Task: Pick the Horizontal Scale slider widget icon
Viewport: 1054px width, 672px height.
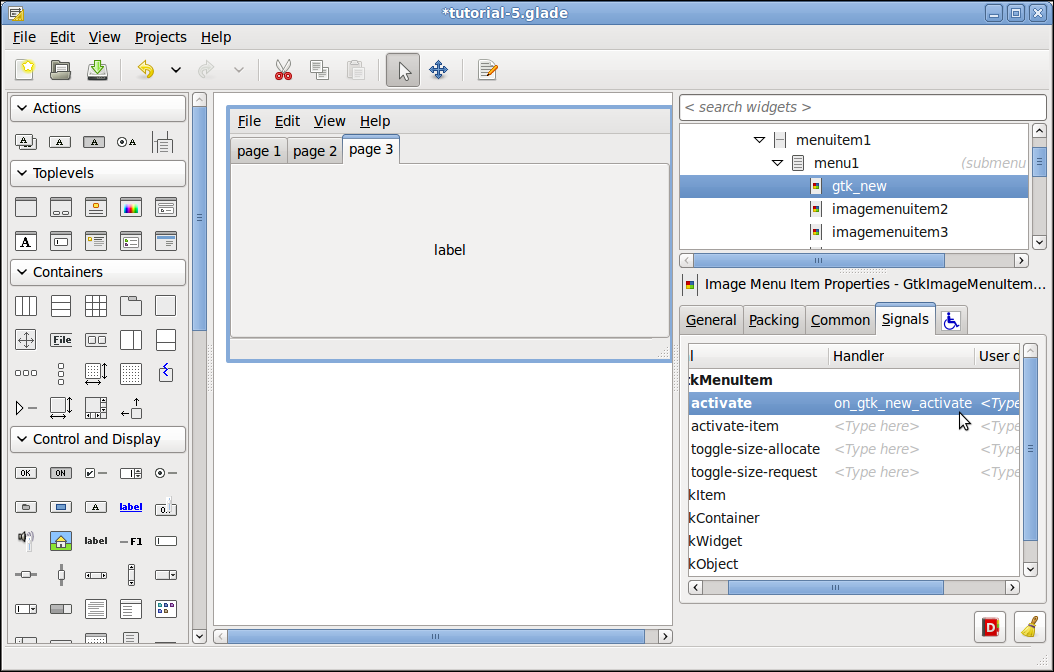Action: point(26,575)
